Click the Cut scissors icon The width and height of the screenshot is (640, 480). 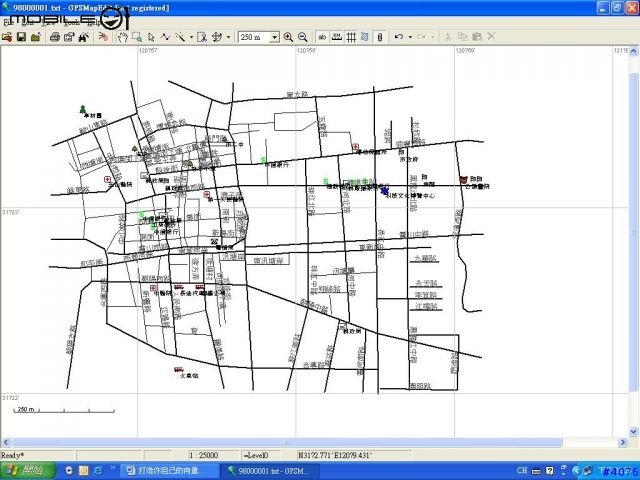[448, 37]
